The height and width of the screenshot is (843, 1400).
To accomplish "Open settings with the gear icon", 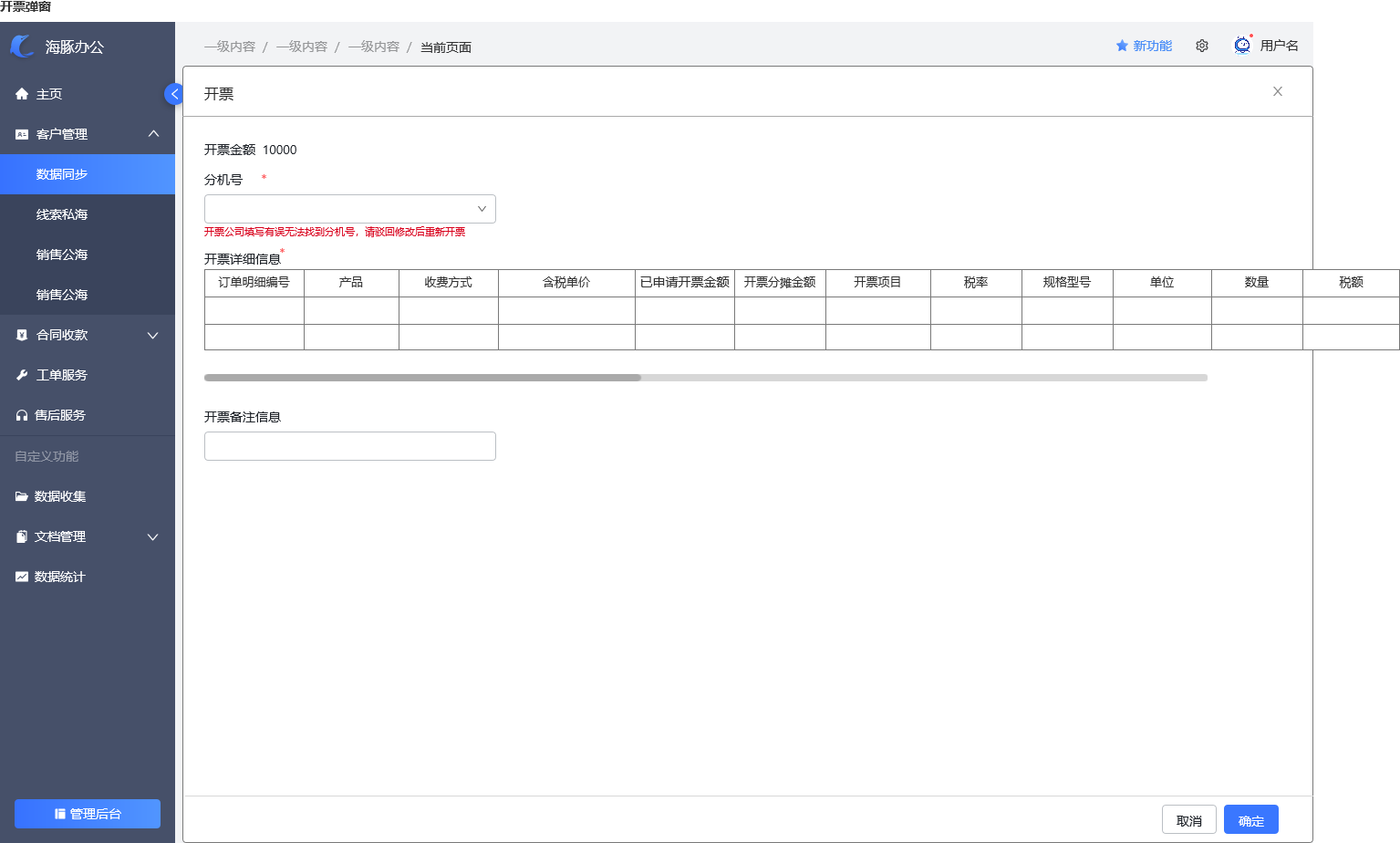I will [1202, 46].
